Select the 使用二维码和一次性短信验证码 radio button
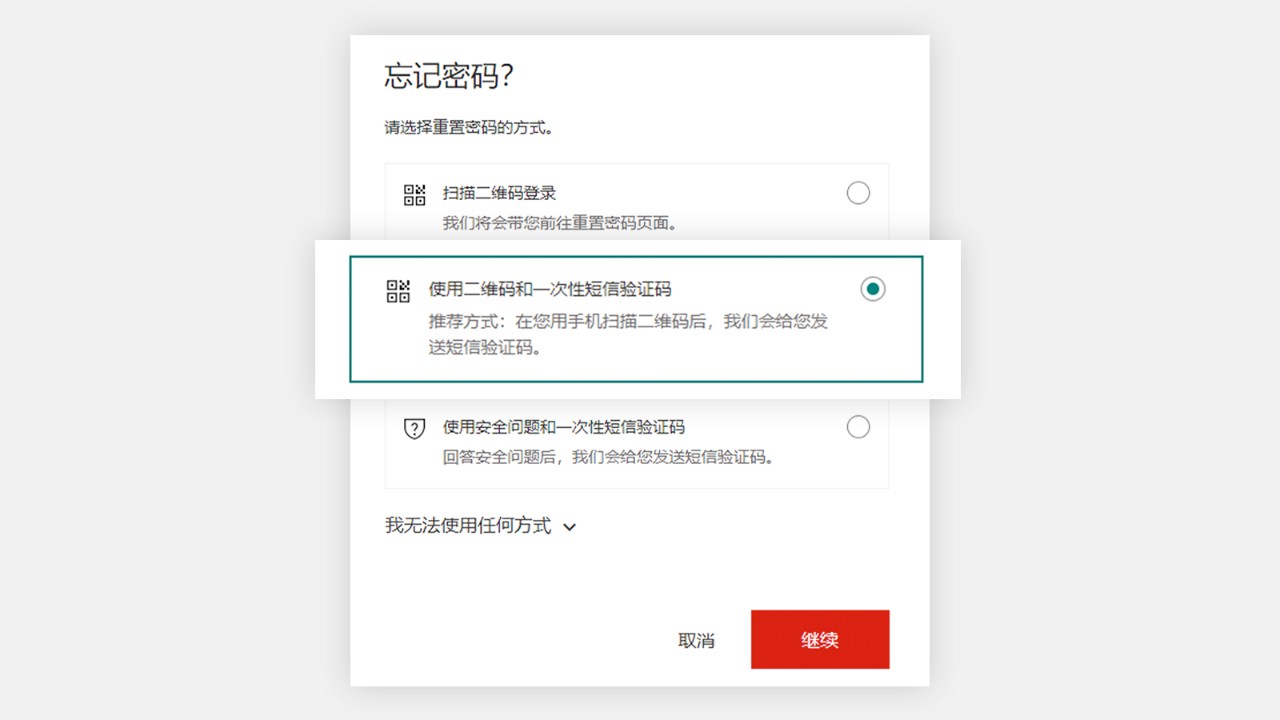1280x720 pixels. (x=873, y=289)
